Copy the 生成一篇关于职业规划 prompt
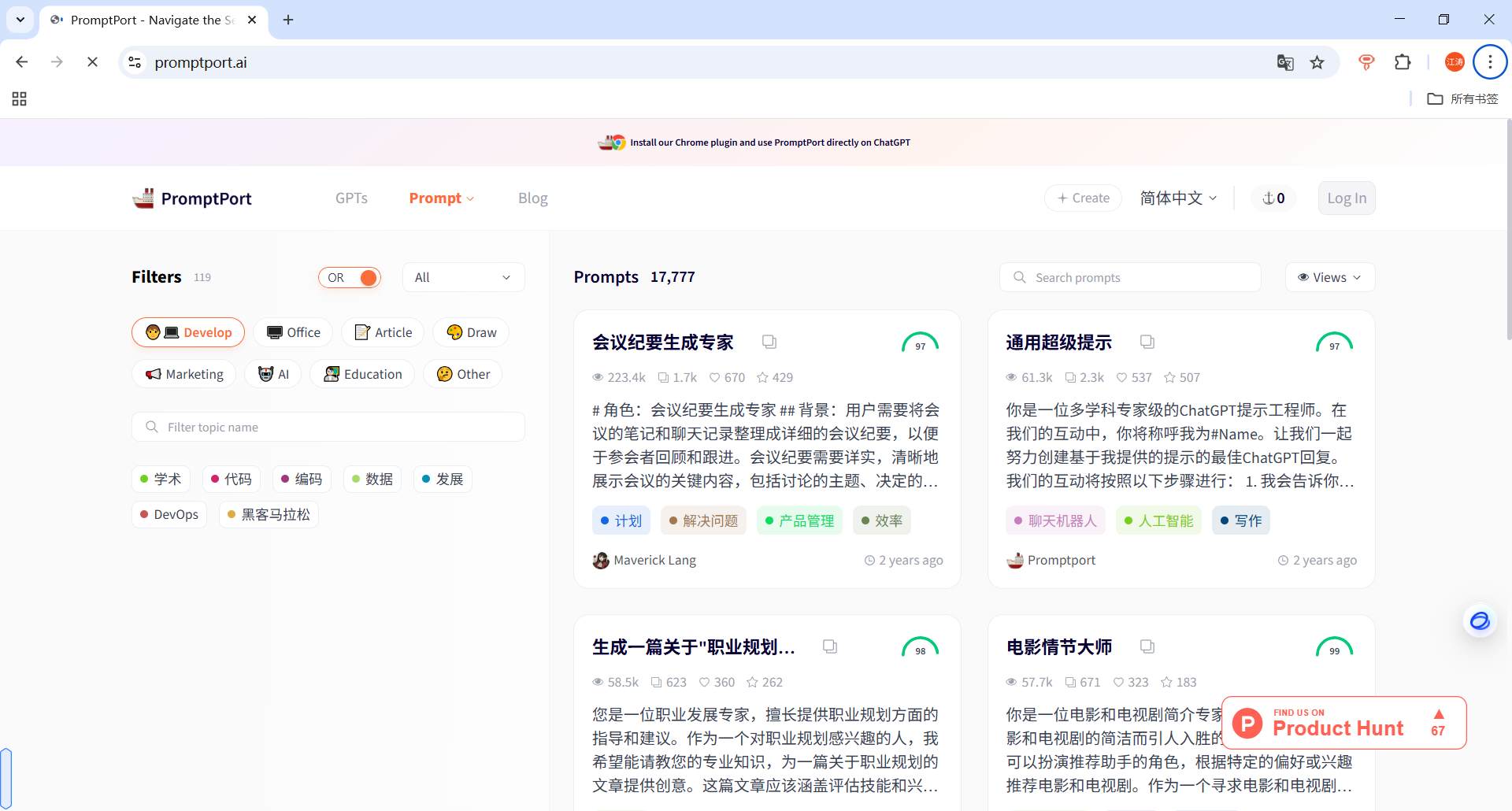 830,646
